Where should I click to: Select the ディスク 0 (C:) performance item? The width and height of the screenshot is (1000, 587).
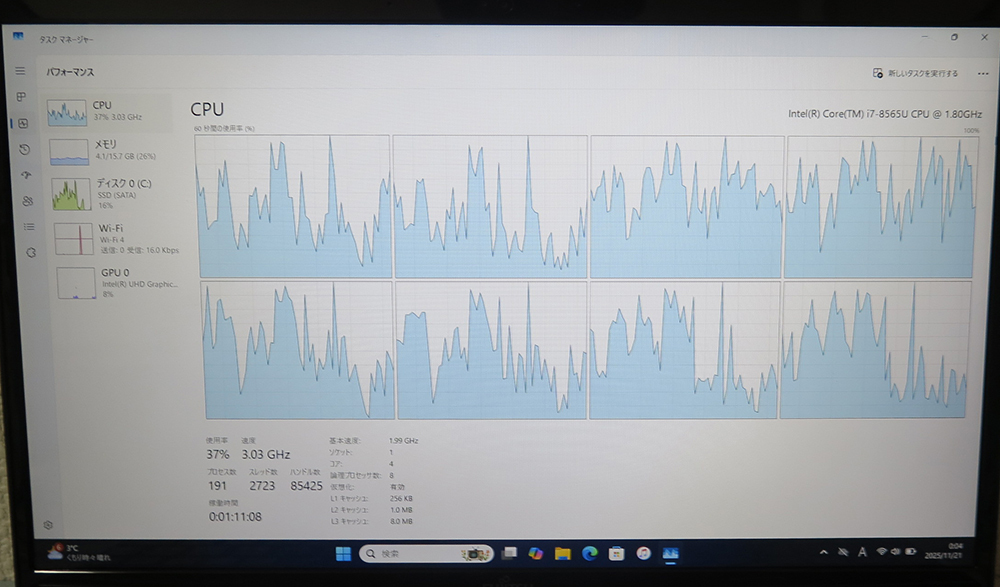[112, 193]
